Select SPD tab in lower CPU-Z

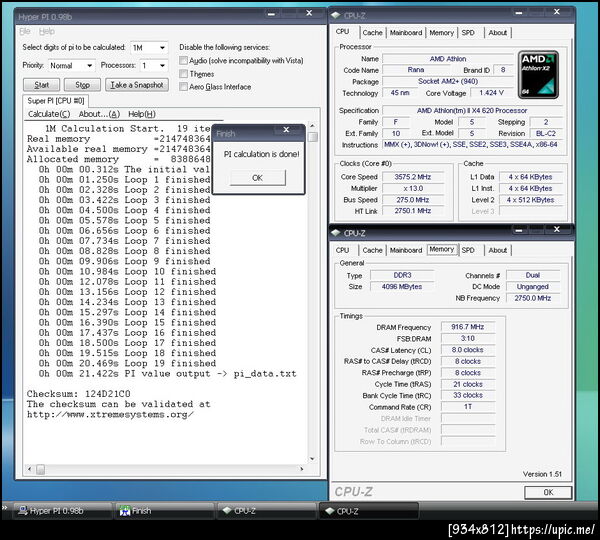468,250
